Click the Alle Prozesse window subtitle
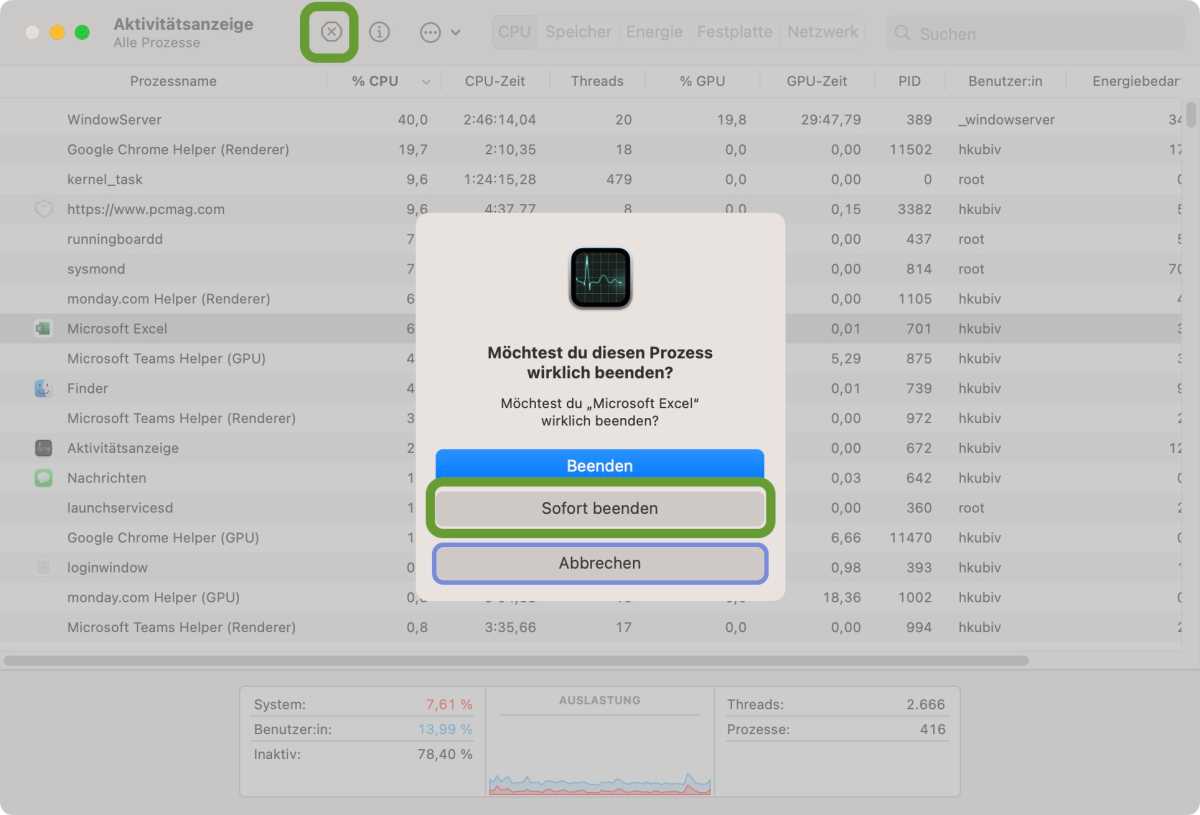This screenshot has height=815, width=1200. click(157, 43)
